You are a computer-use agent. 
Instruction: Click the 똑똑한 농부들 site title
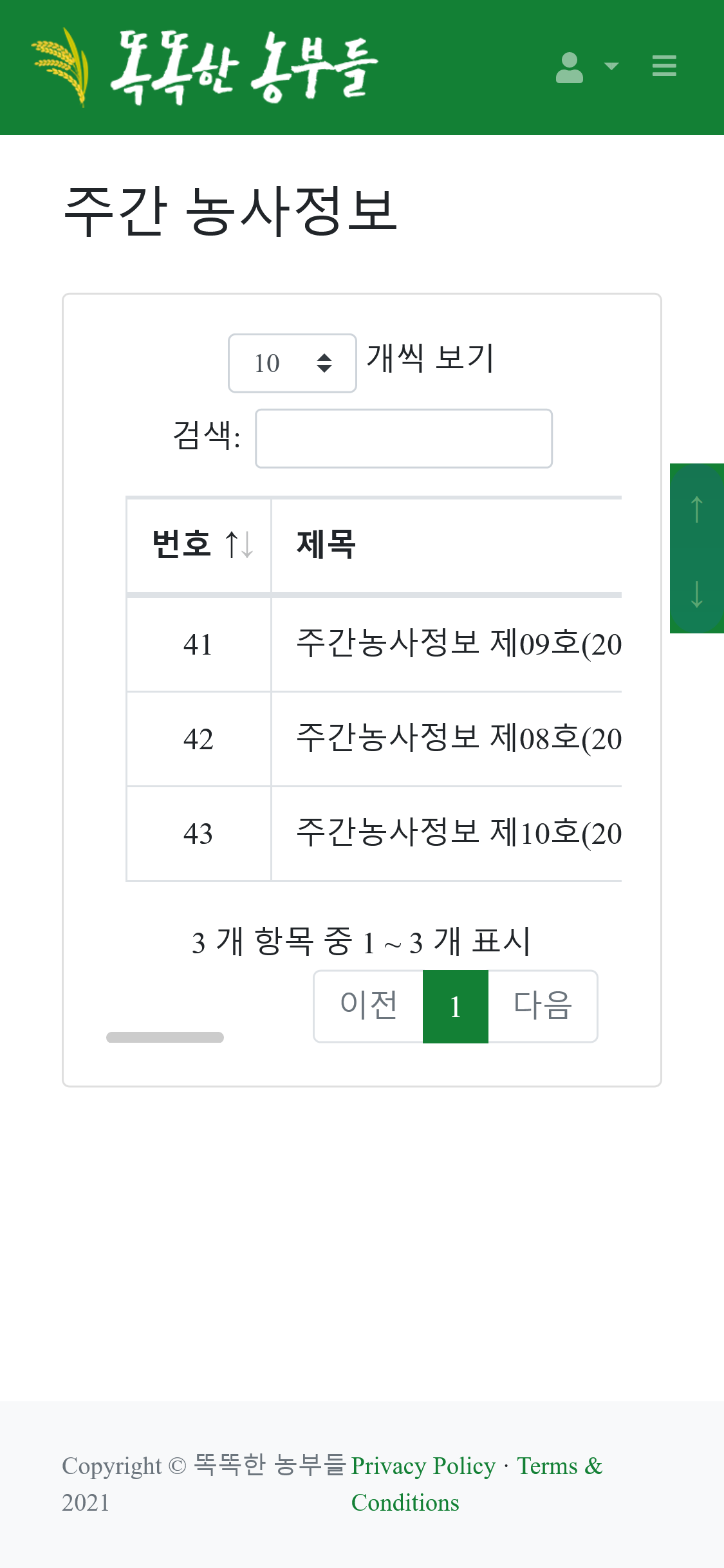[x=245, y=66]
